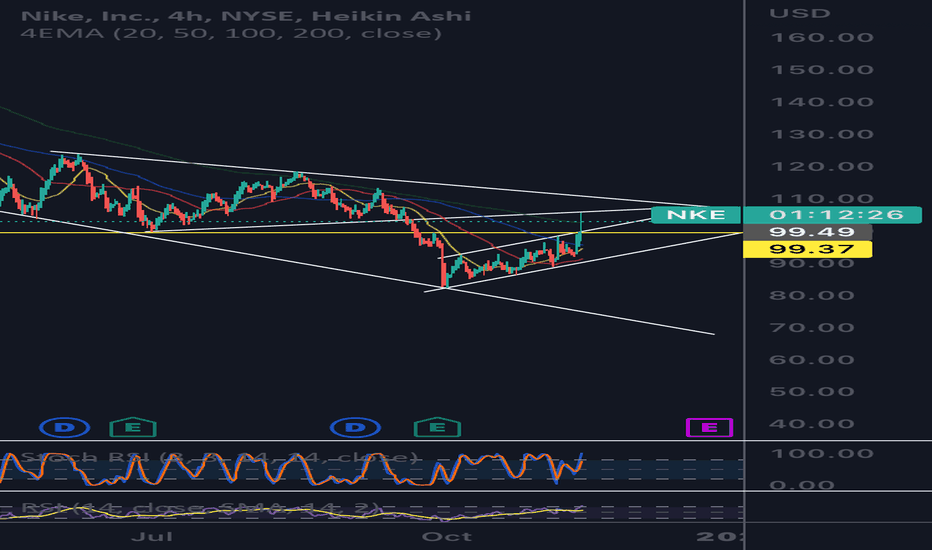Viewport: 932px width, 550px height.
Task: Click the first green earnings E marker near Jul
Action: point(133,427)
